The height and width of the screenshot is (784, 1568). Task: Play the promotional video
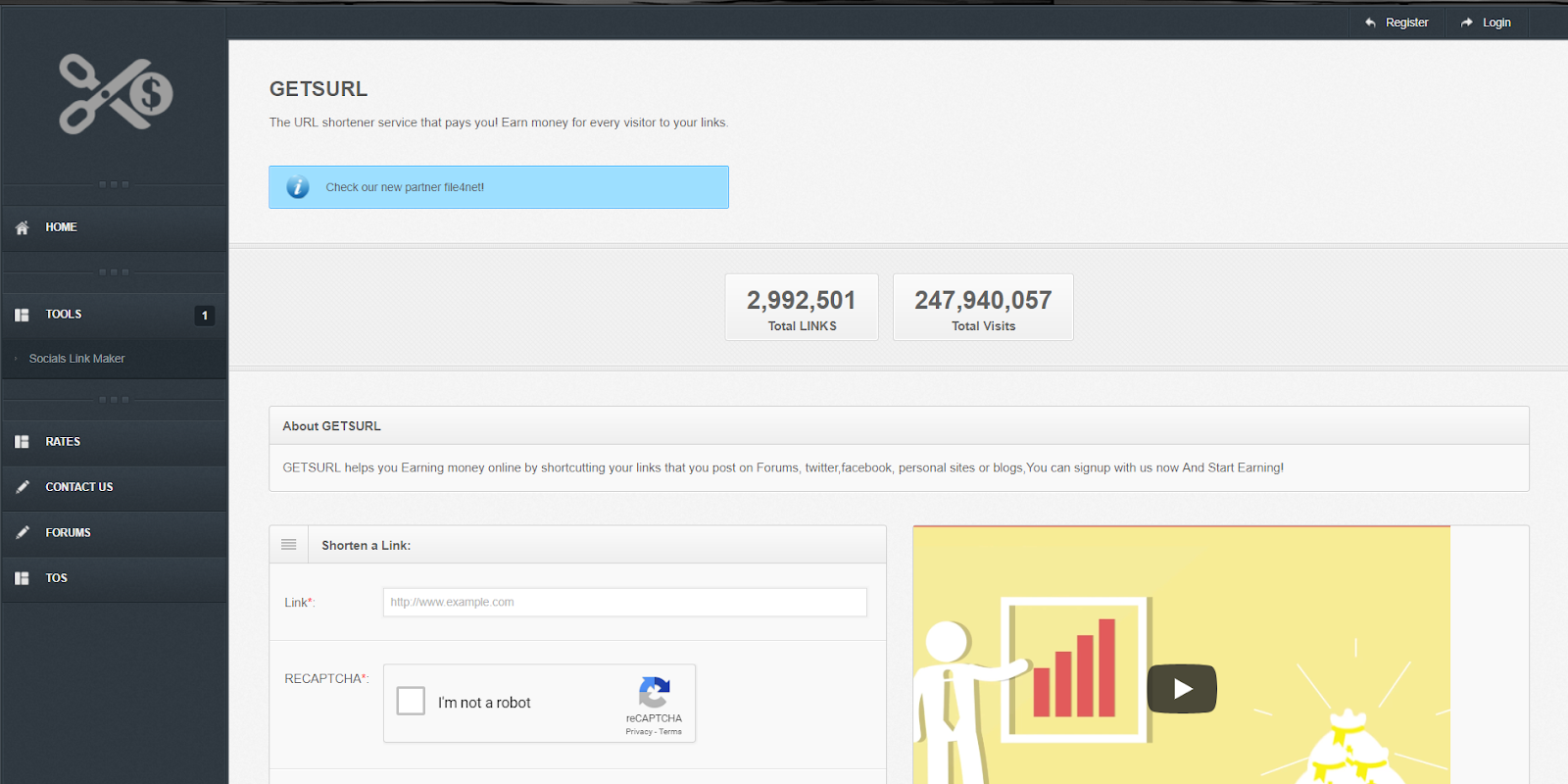click(x=1182, y=689)
